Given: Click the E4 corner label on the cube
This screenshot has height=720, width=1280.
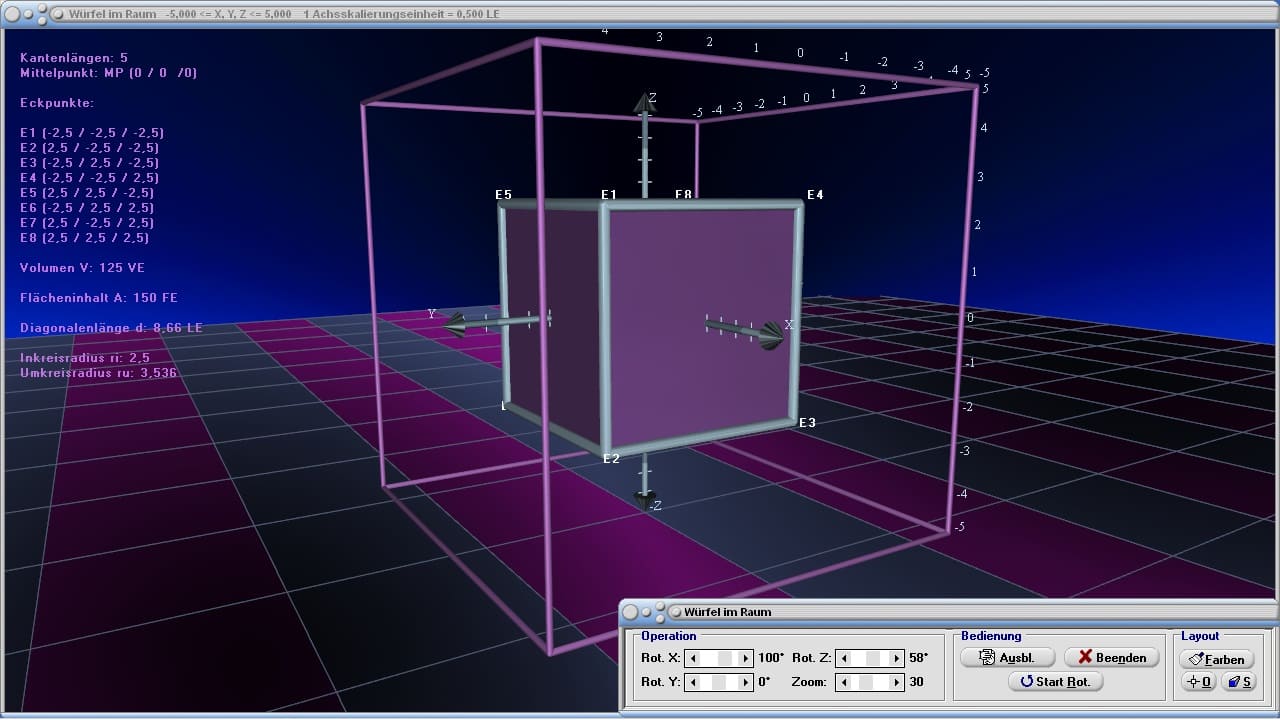Looking at the screenshot, I should point(815,194).
